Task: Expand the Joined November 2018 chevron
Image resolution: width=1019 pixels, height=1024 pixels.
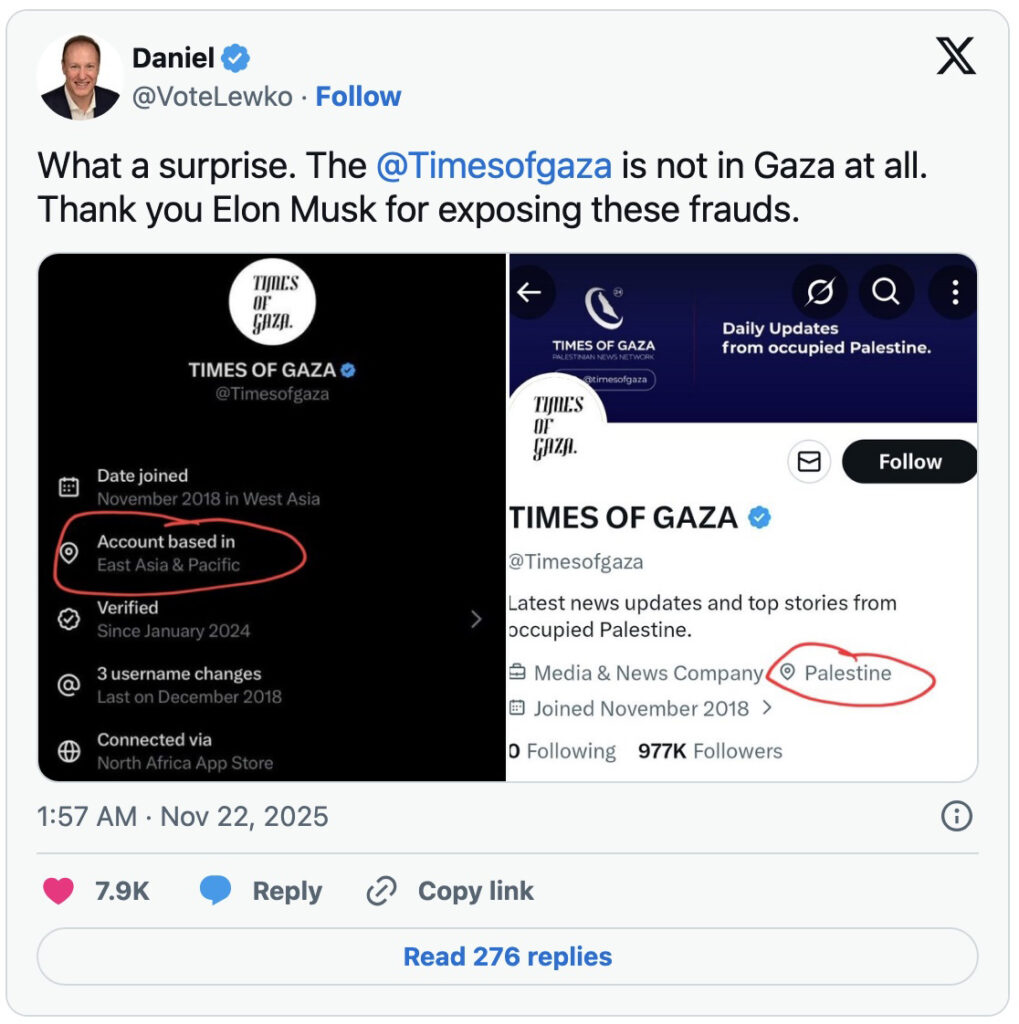Action: pyautogui.click(x=767, y=708)
